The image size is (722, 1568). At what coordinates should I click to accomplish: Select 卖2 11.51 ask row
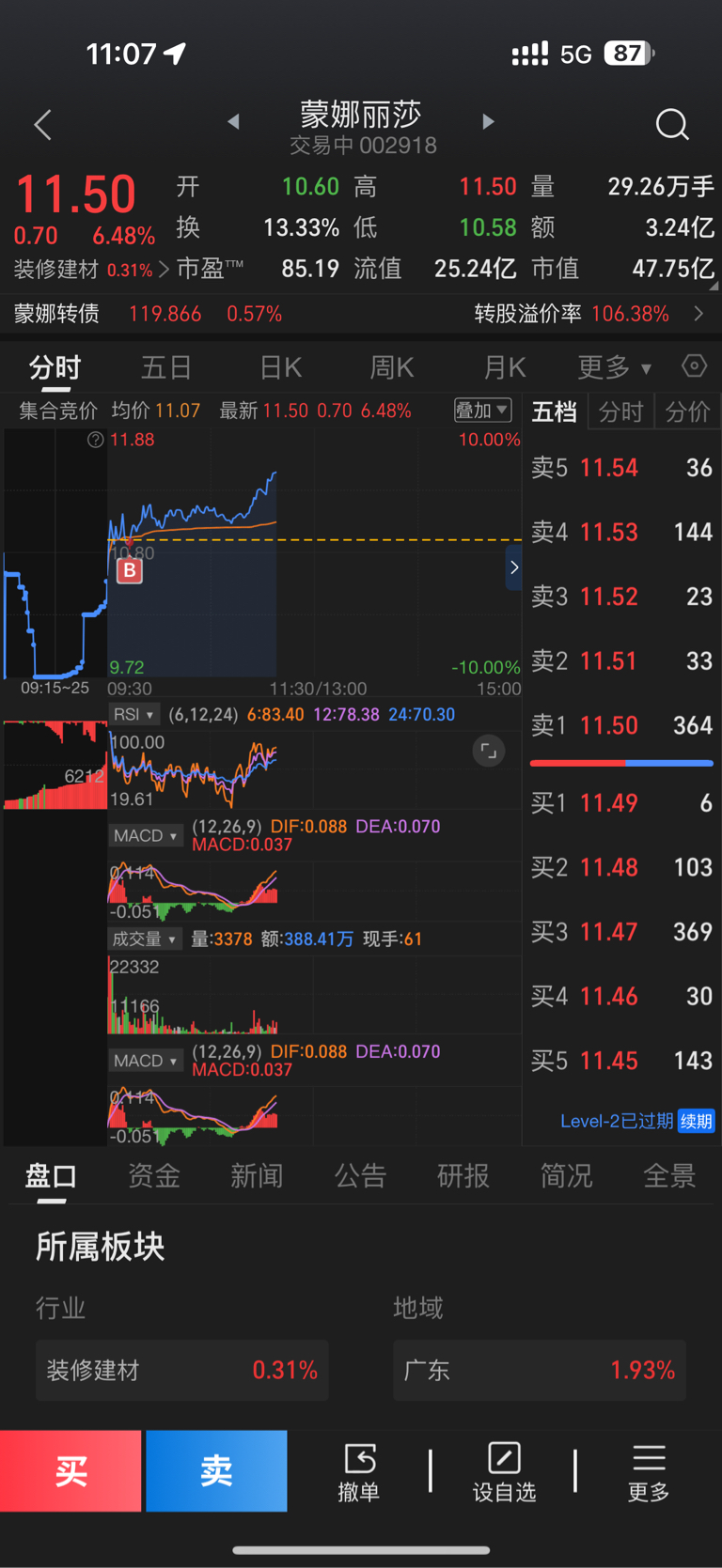click(x=621, y=661)
